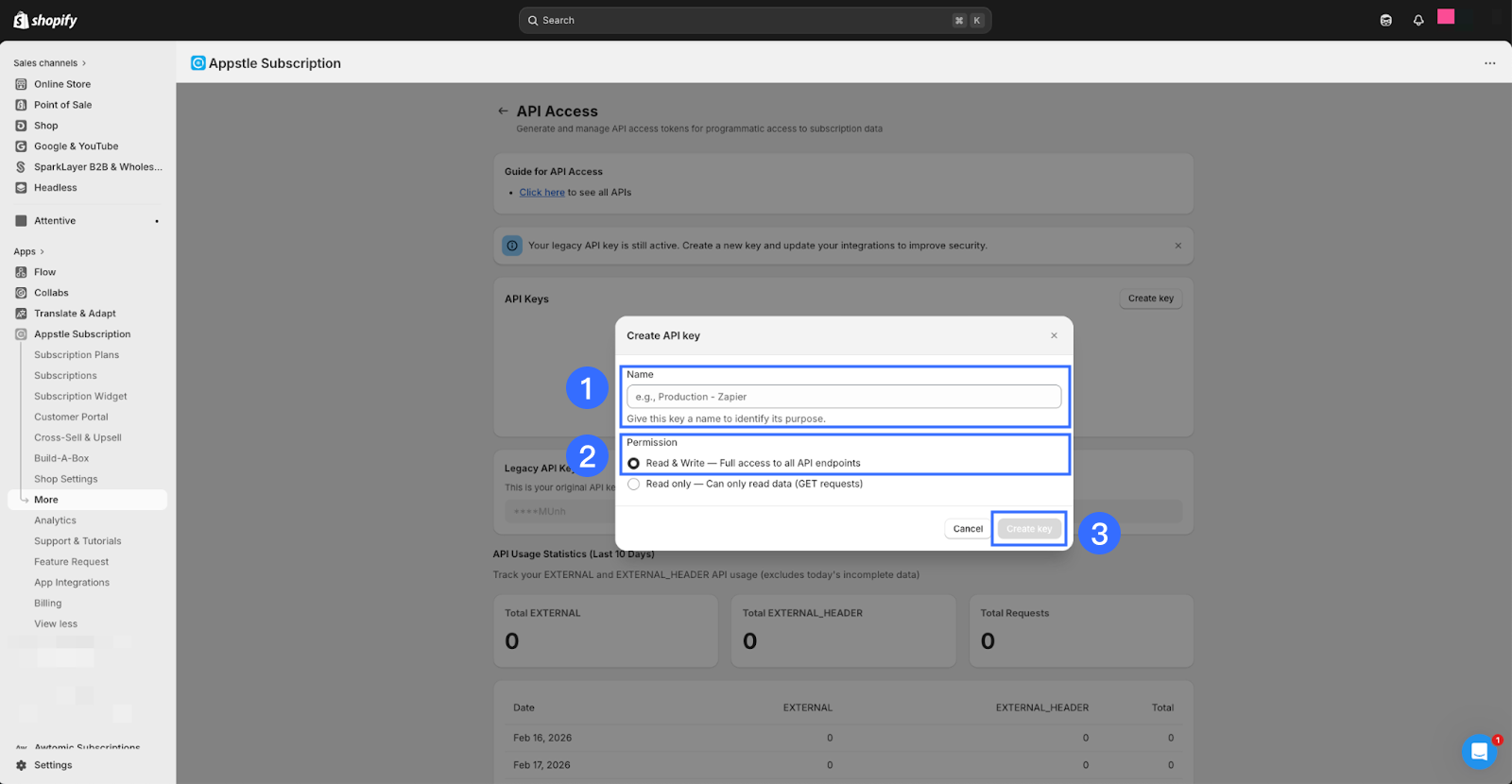Follow the 'Click here' API link
This screenshot has height=784, width=1512.
pyautogui.click(x=541, y=193)
